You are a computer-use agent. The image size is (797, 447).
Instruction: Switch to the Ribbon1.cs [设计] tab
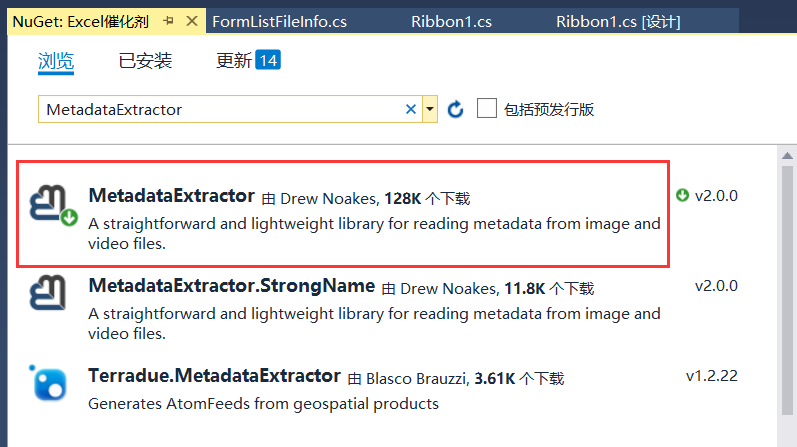(x=620, y=20)
